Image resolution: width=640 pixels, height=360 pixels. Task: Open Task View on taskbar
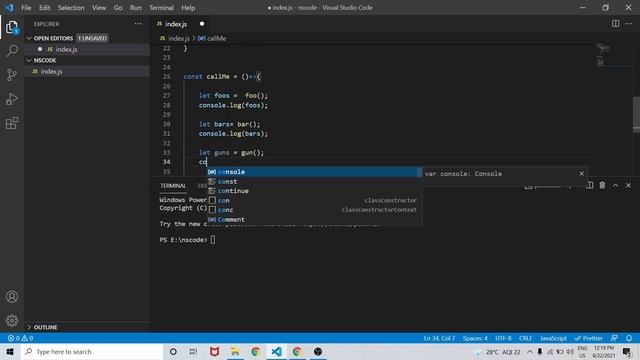point(193,351)
